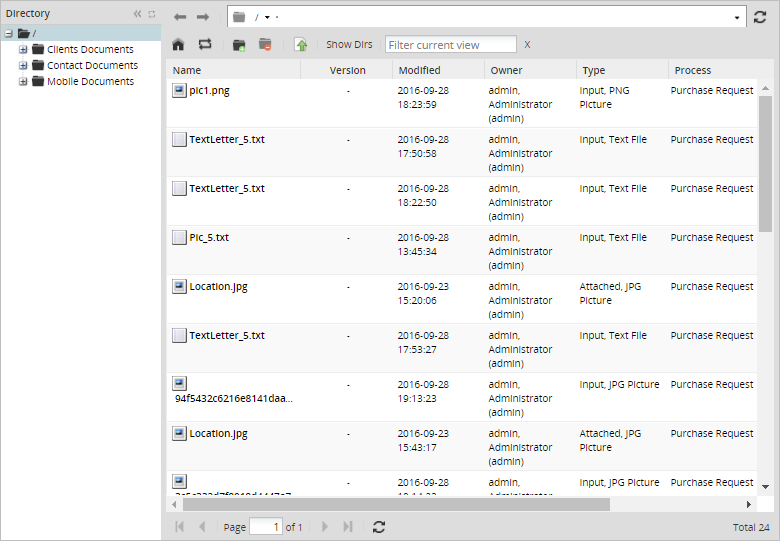The height and width of the screenshot is (541, 780).
Task: Open the pic1.png file
Action: [x=209, y=90]
